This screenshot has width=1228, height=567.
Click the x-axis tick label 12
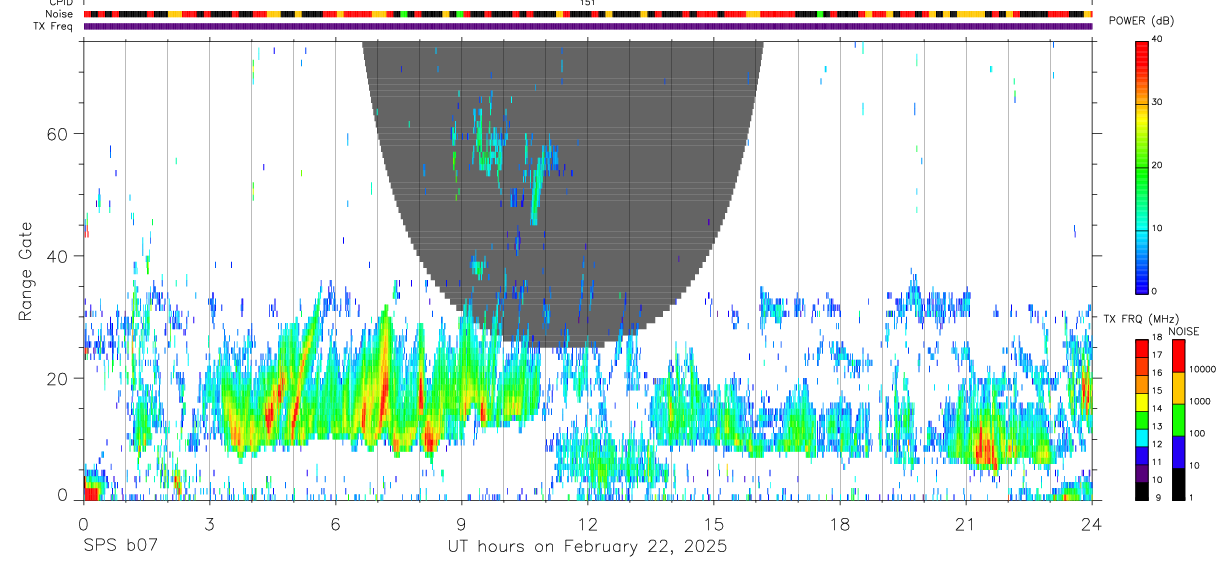click(x=587, y=523)
